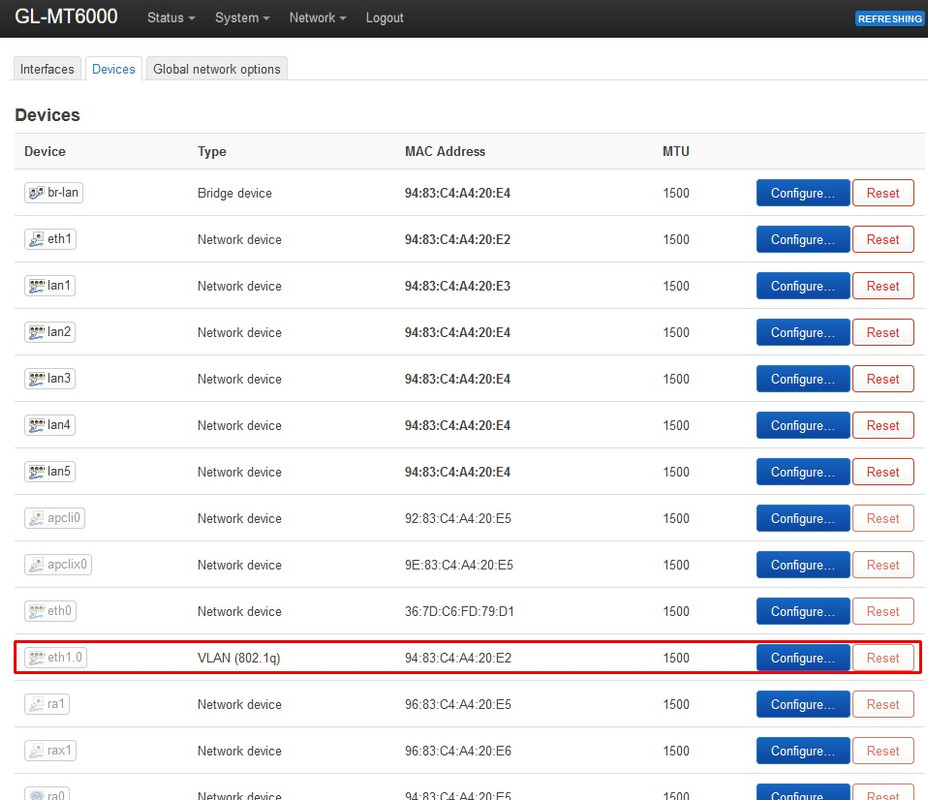Click the apclix0 device badge
This screenshot has height=800, width=928.
[58, 564]
